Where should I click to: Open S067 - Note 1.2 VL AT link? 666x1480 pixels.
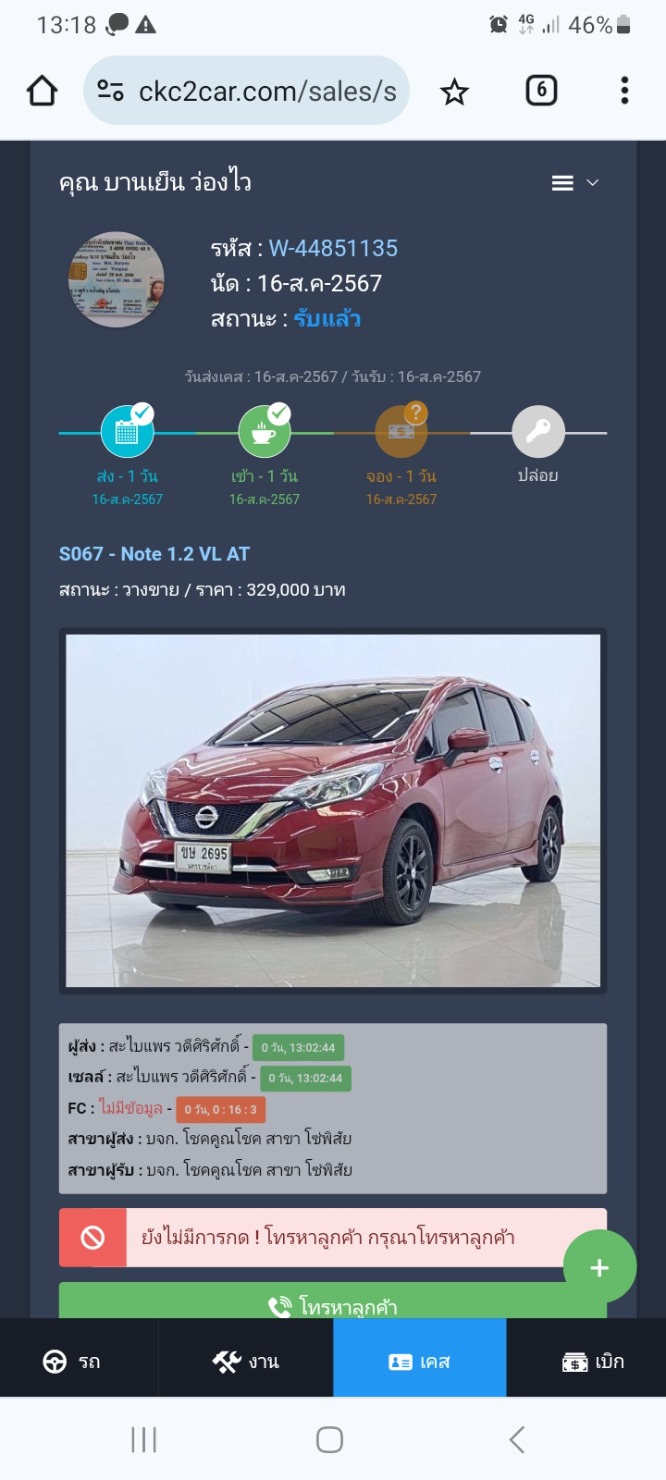point(154,554)
